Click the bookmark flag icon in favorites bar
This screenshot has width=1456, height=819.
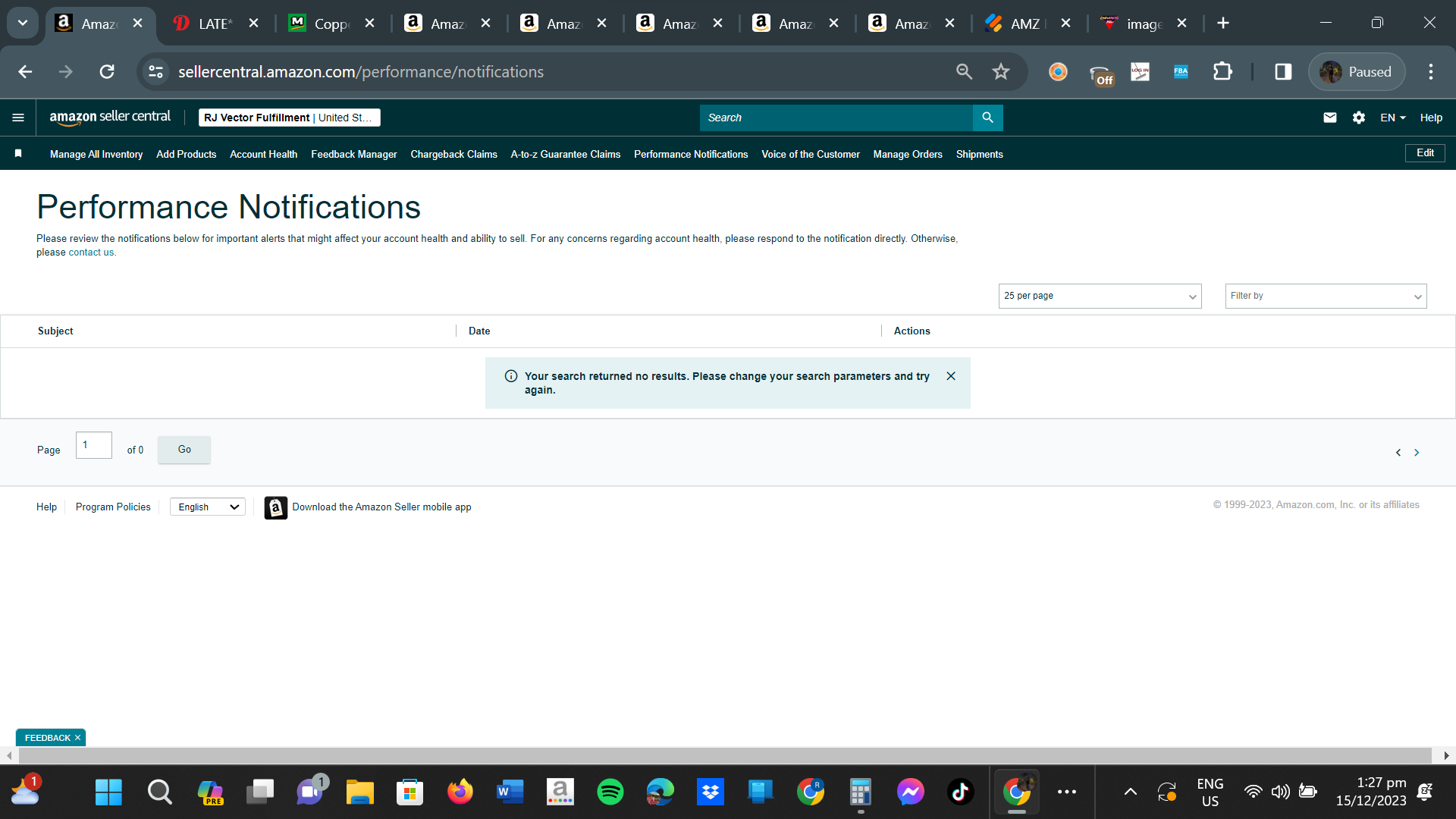18,153
